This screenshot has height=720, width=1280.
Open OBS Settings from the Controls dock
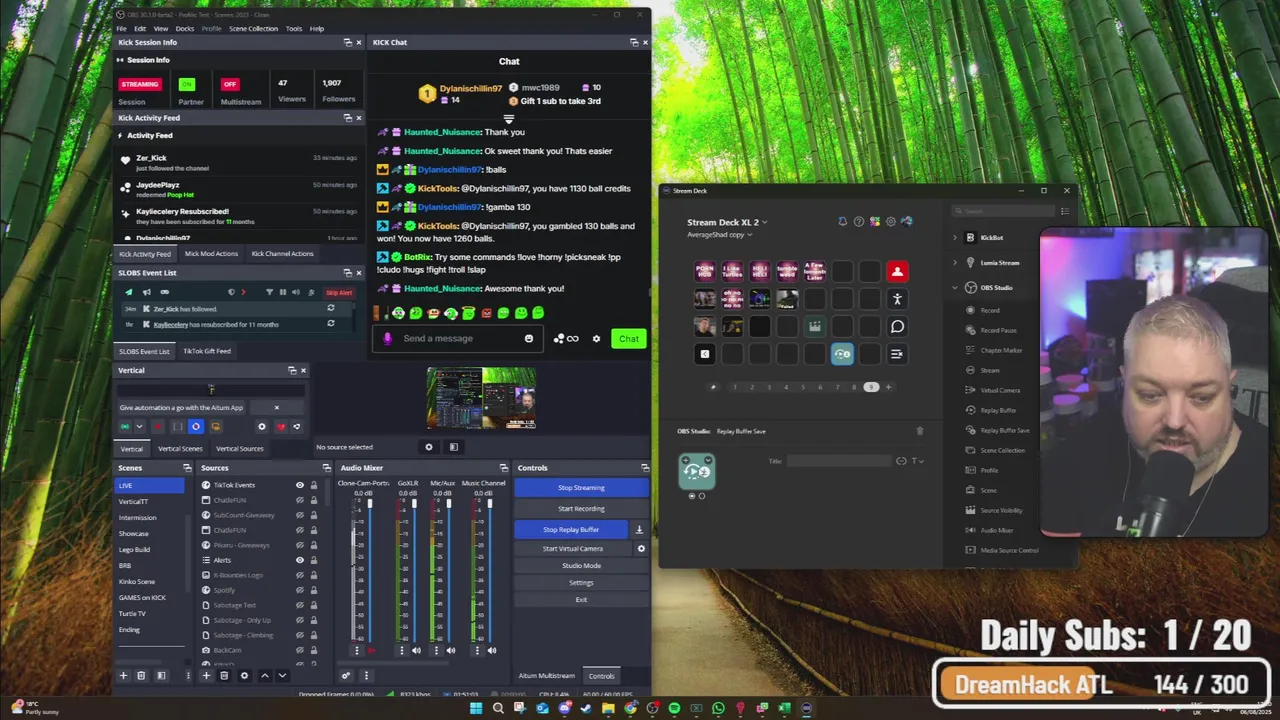pos(581,583)
